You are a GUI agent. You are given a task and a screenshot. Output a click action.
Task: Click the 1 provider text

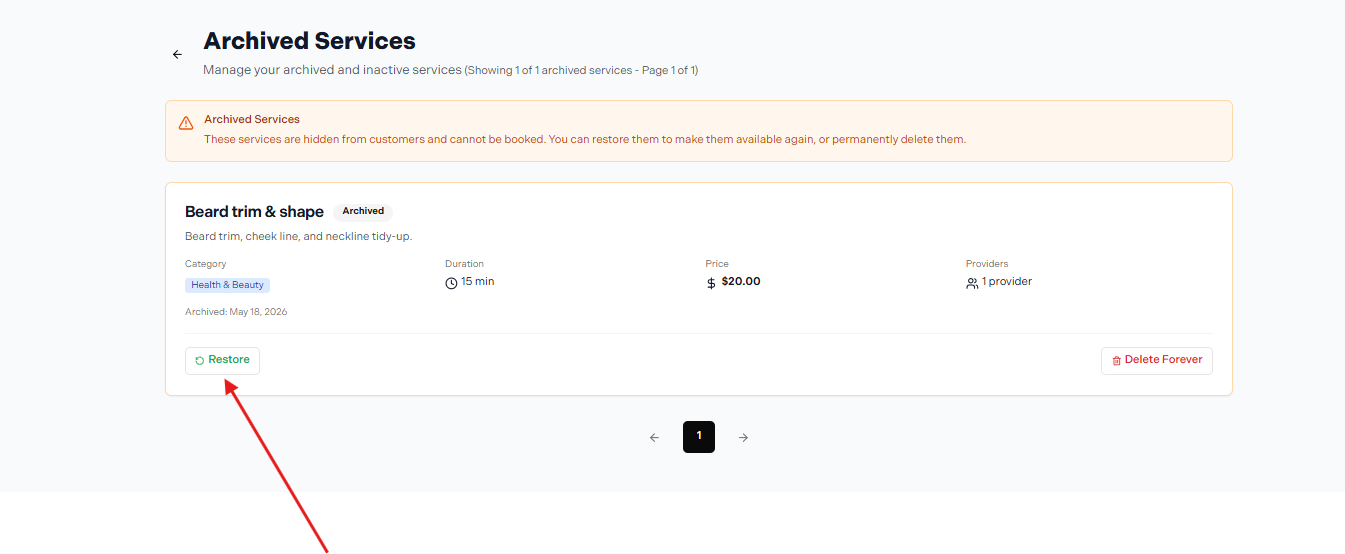(x=1007, y=282)
